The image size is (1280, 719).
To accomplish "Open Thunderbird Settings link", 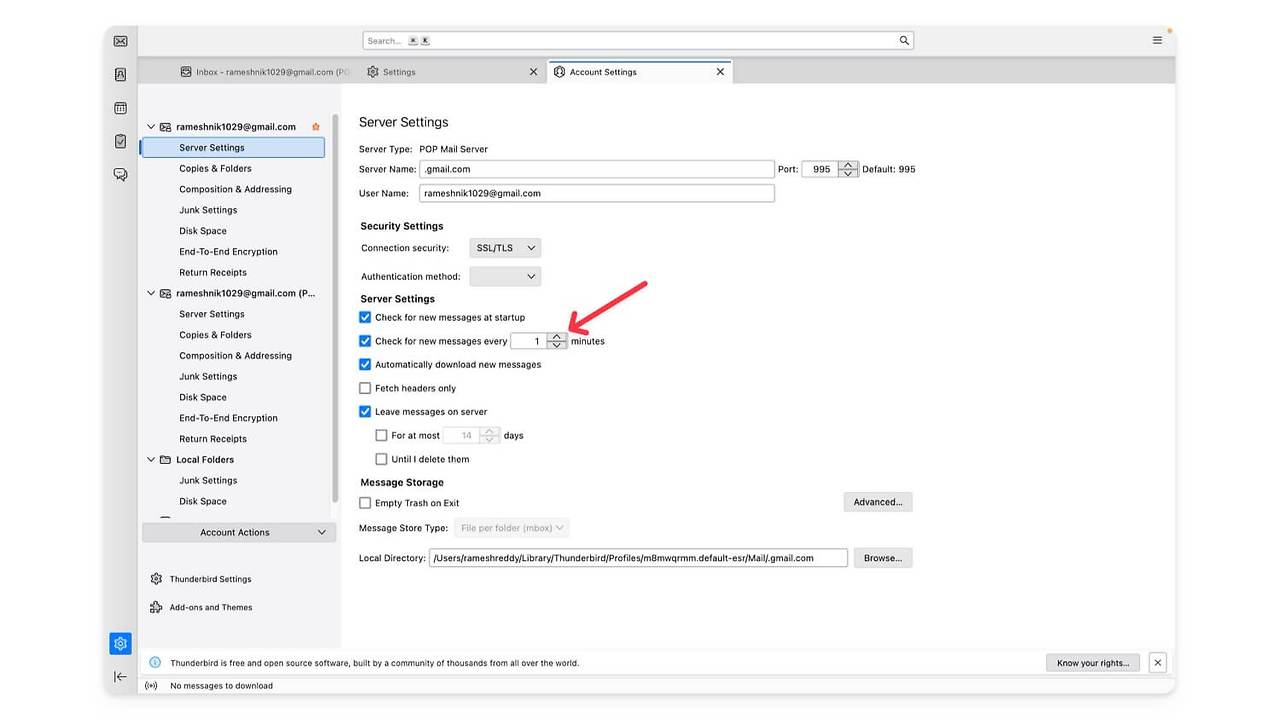I will (210, 579).
